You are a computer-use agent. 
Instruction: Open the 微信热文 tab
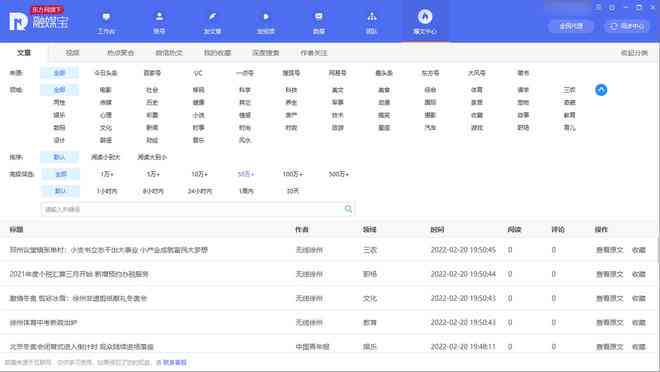(169, 53)
